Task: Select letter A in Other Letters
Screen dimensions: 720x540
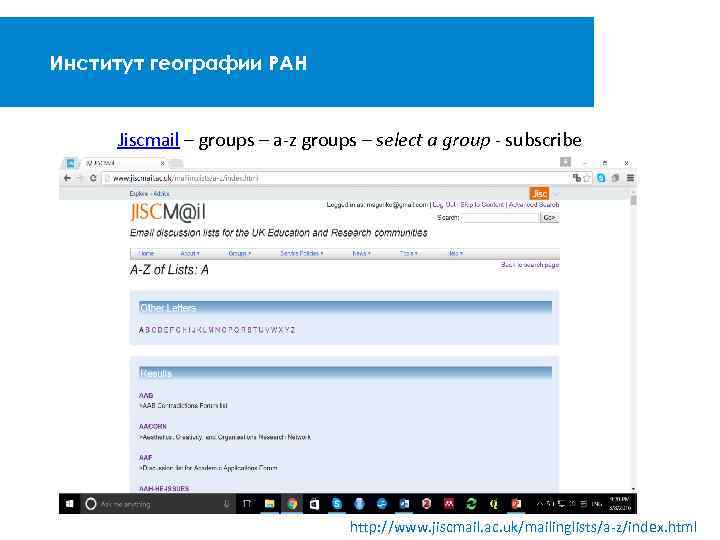Action: coord(141,330)
